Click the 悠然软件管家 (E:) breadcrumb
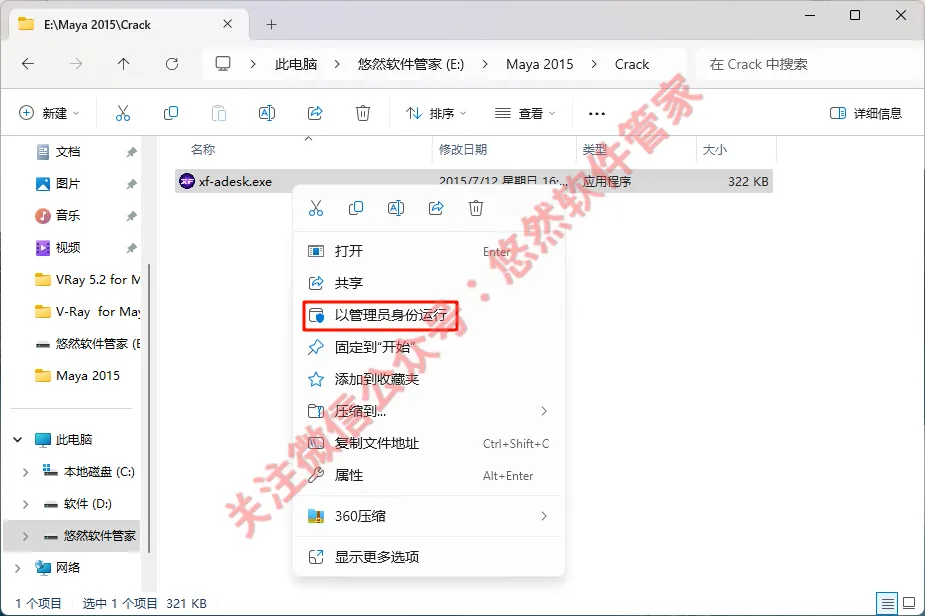 (411, 64)
